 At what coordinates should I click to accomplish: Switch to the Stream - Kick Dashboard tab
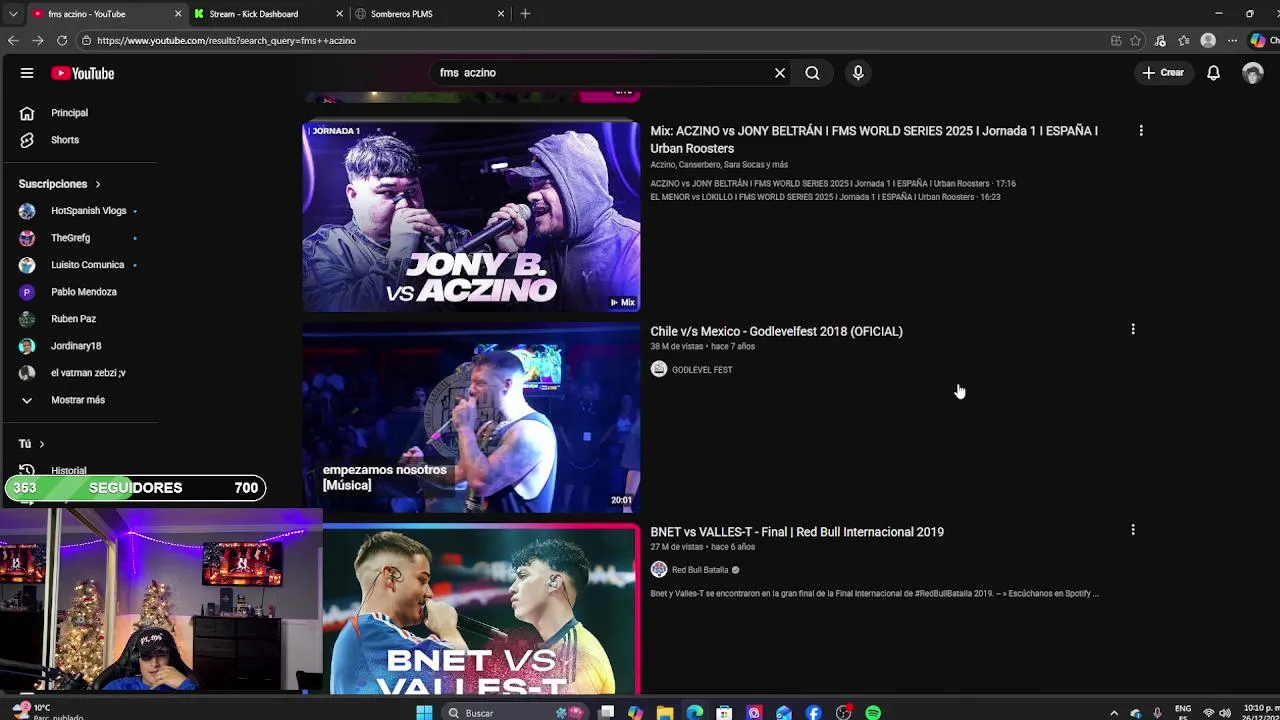(254, 14)
